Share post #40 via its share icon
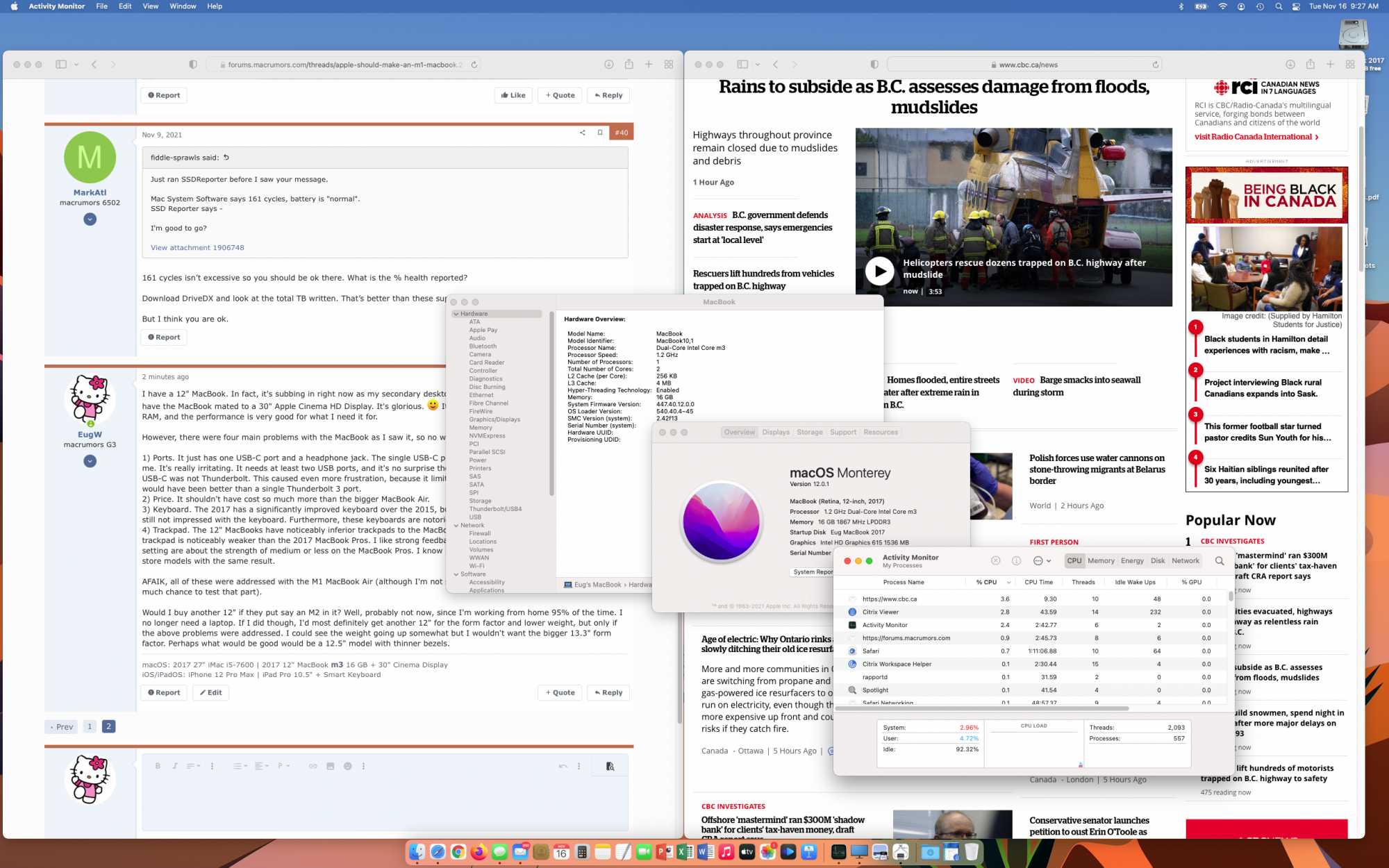Viewport: 1389px width, 868px height. [x=582, y=133]
